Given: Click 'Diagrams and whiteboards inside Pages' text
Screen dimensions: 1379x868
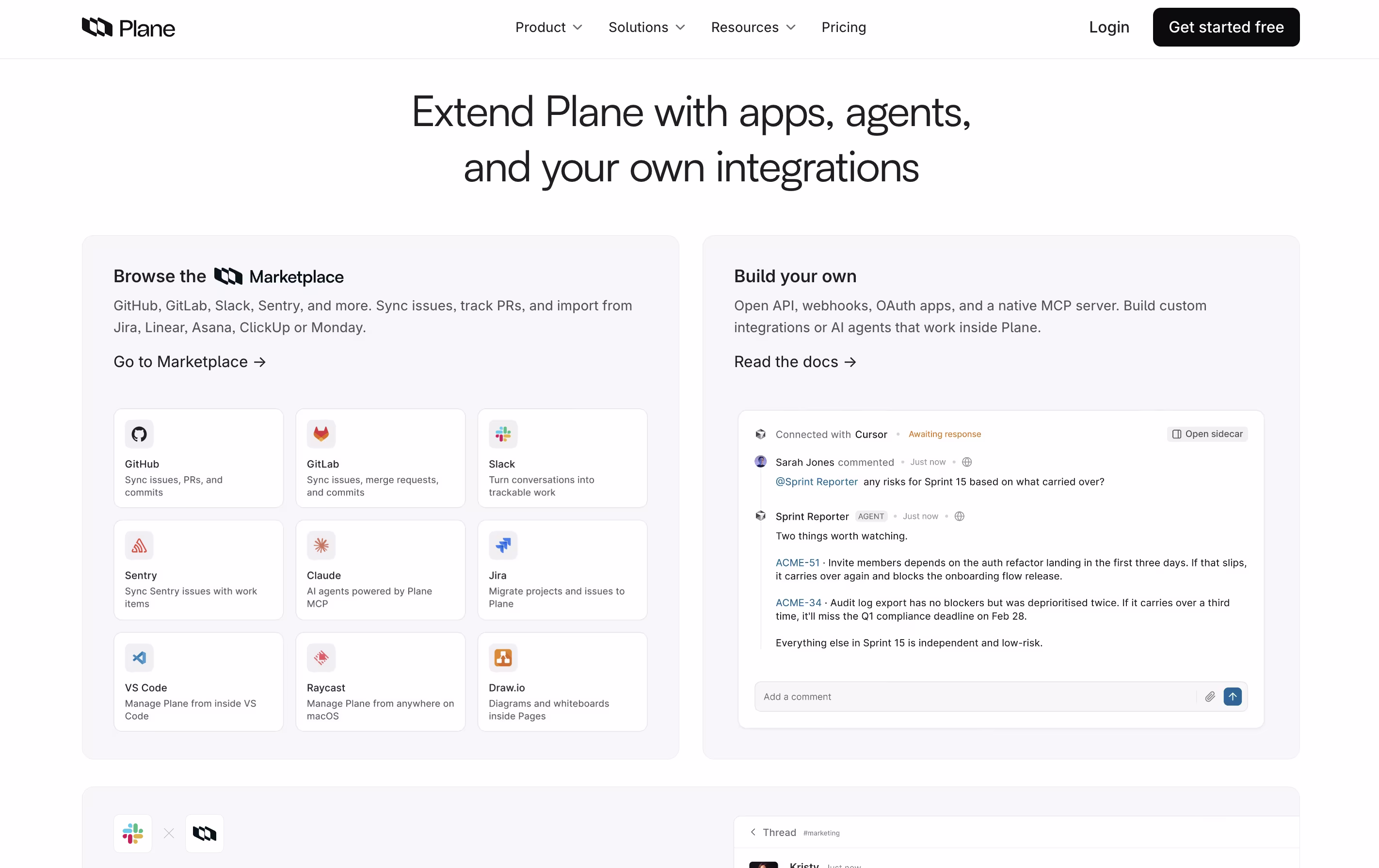Looking at the screenshot, I should 548,709.
